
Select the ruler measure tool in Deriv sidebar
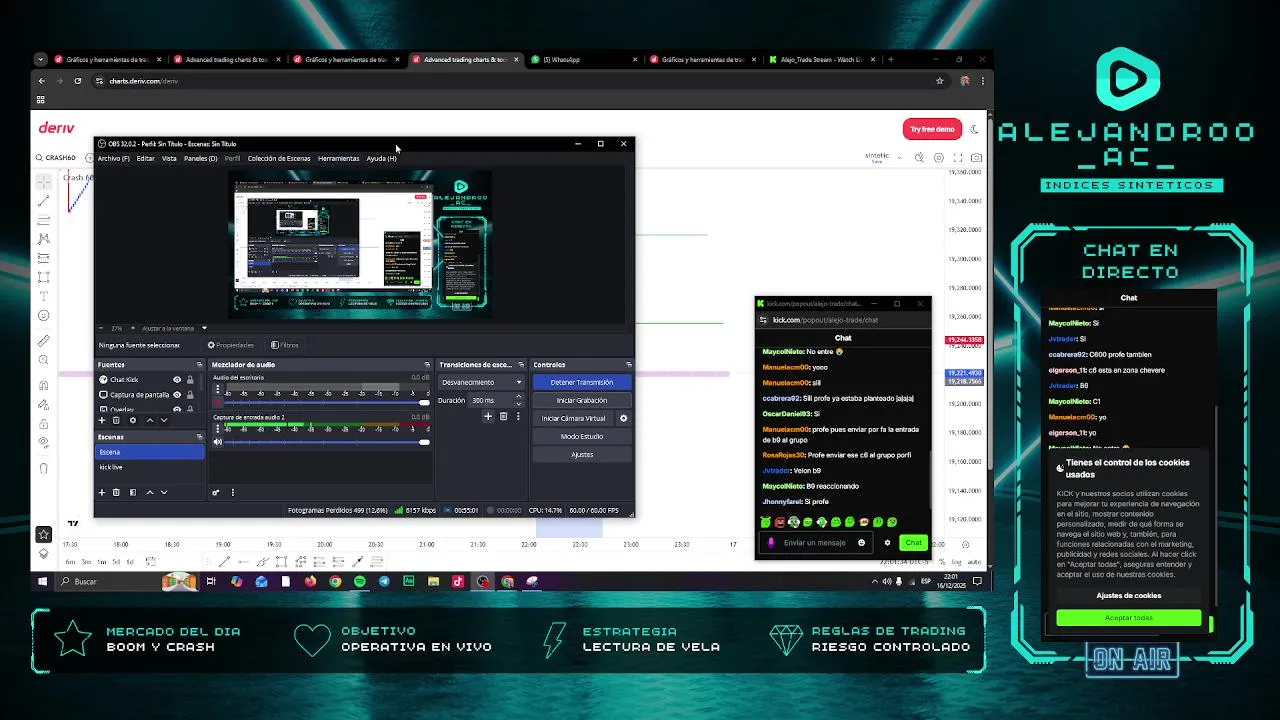point(44,341)
